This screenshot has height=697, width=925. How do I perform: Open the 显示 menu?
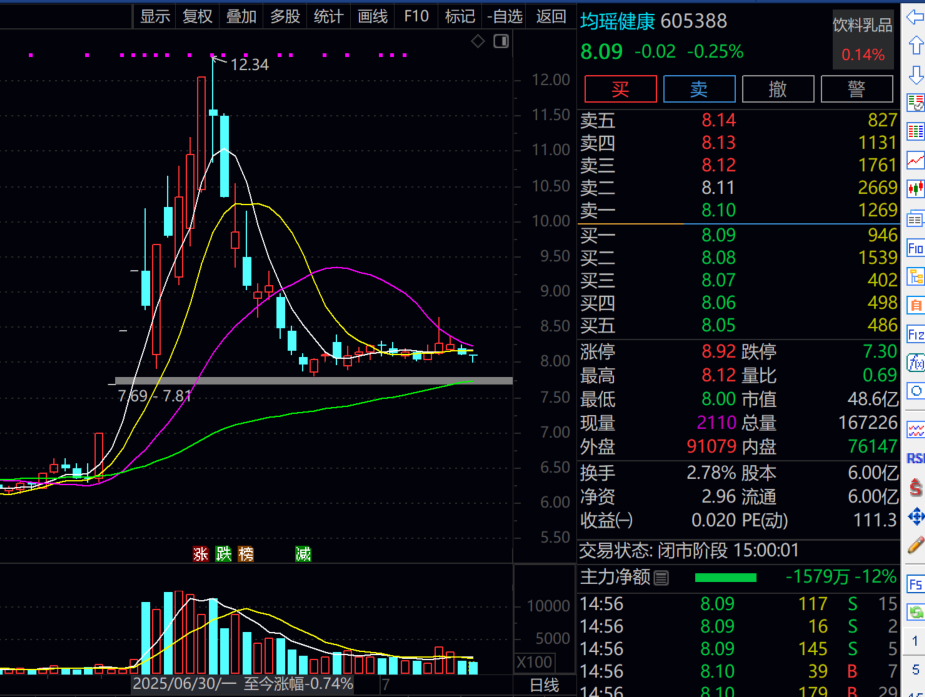pyautogui.click(x=155, y=16)
